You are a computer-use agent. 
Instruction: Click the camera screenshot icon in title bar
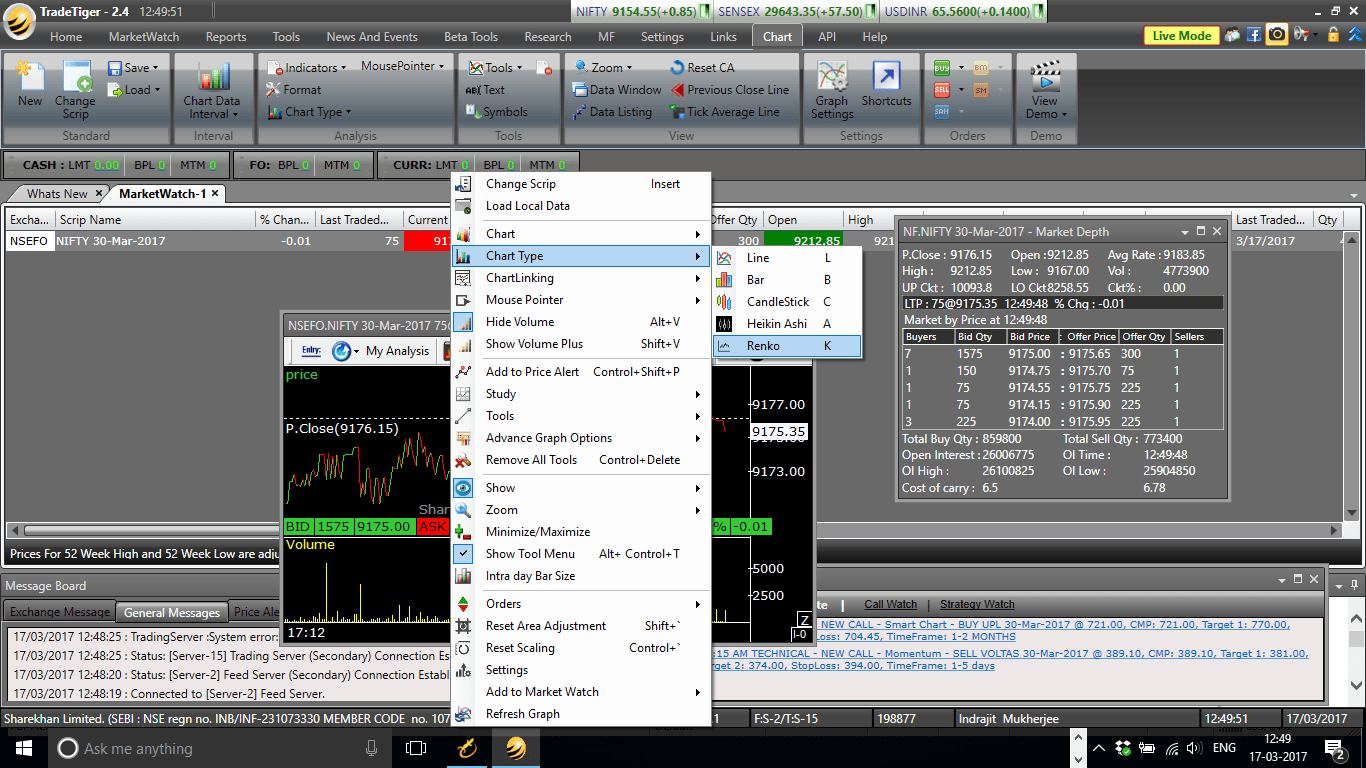coord(1277,34)
